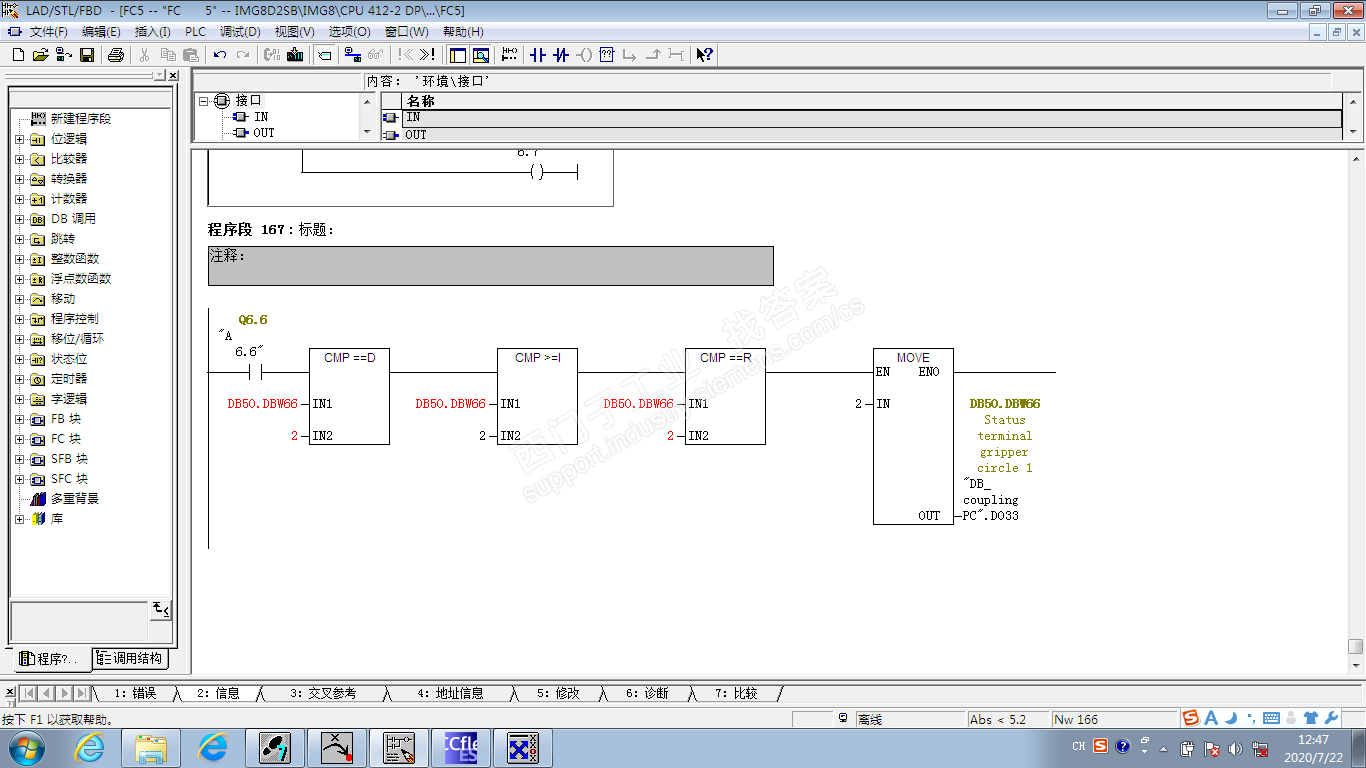Screen dimensions: 1366x768
Task: Open the 调试(D) menu
Action: tap(239, 32)
